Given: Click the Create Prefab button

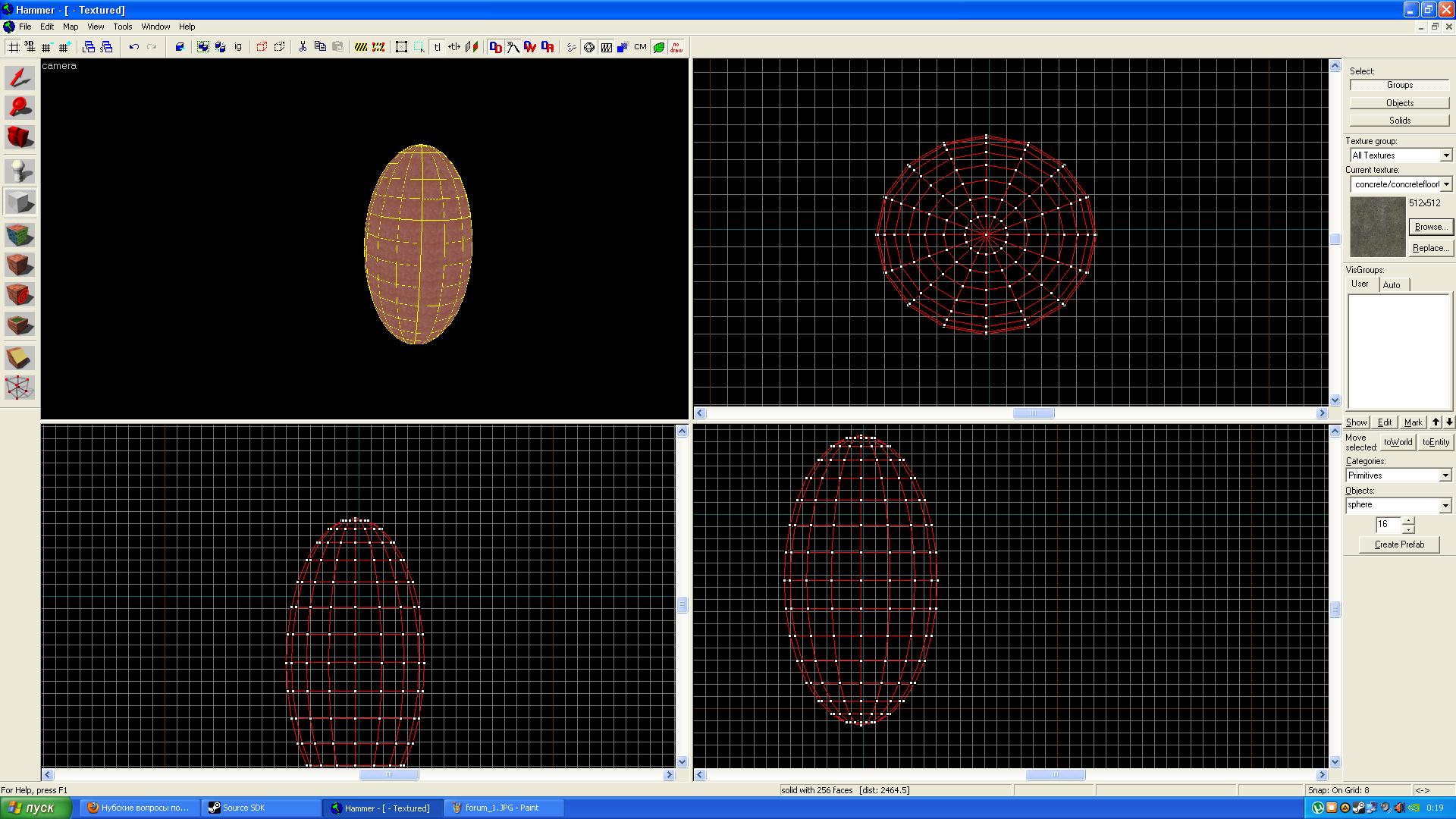Looking at the screenshot, I should coord(1398,544).
